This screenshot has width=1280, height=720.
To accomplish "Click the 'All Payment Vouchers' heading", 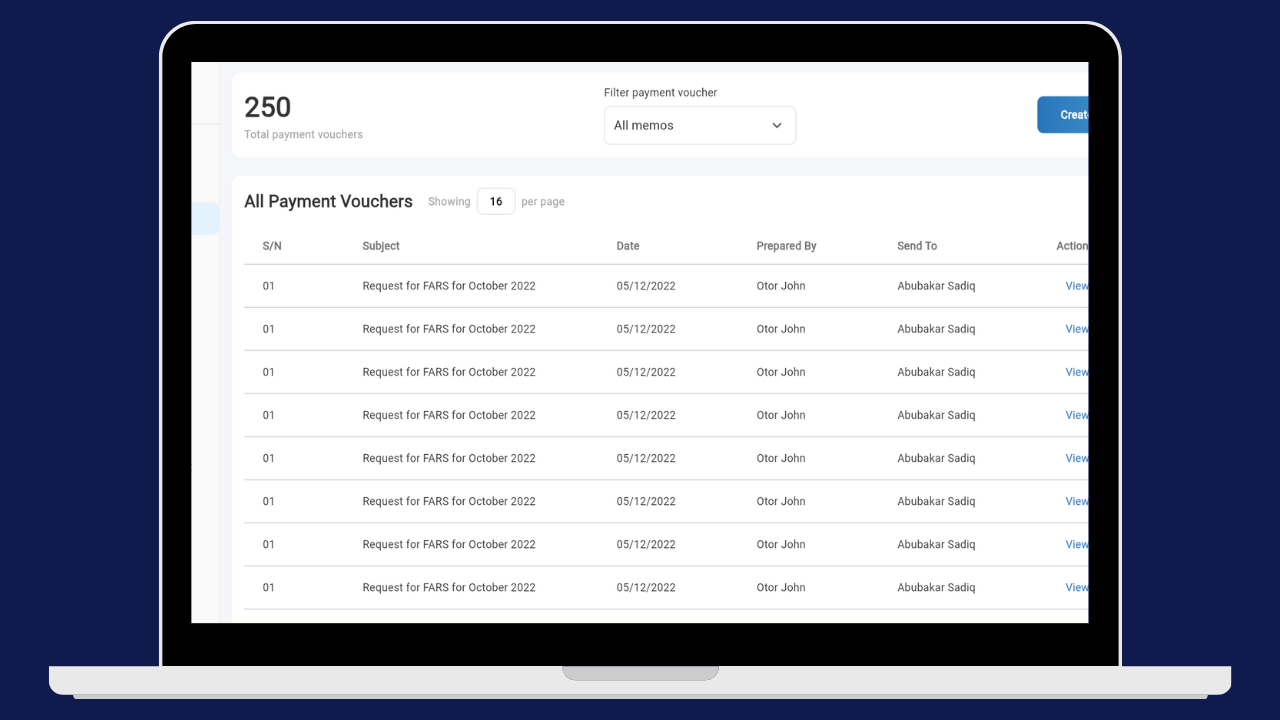I will pos(328,201).
